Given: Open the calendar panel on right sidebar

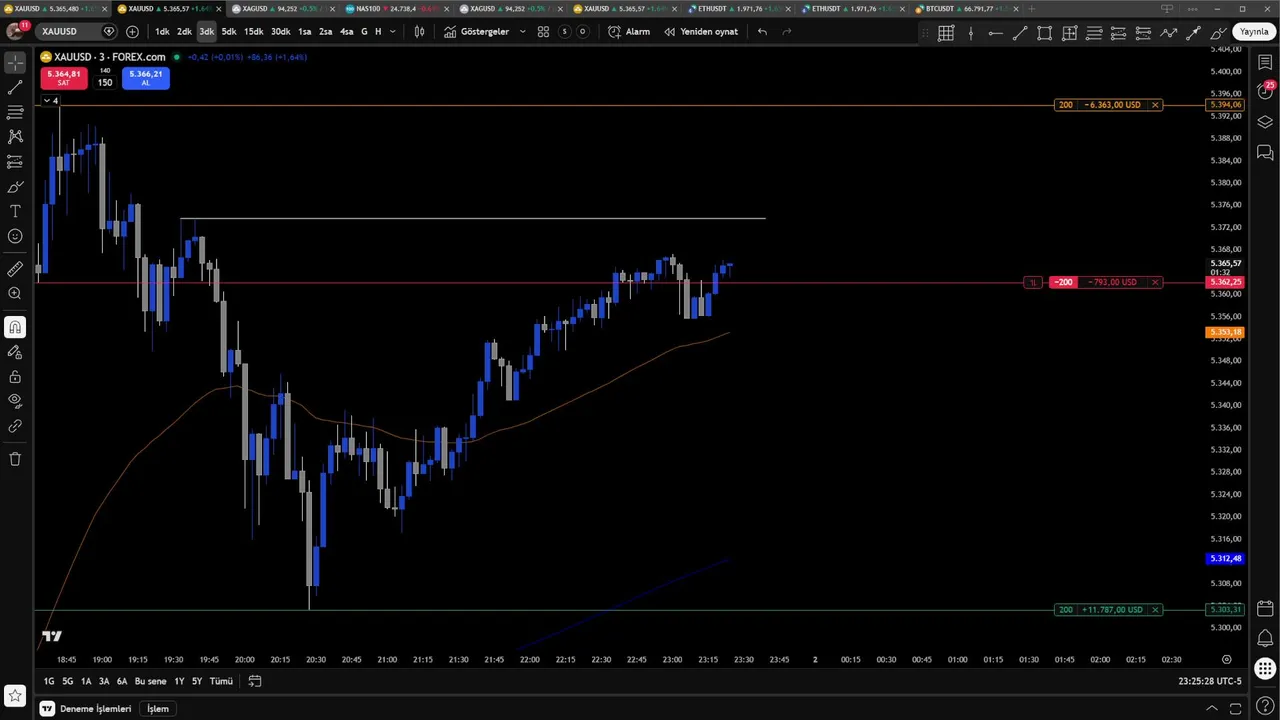Looking at the screenshot, I should pyautogui.click(x=1265, y=608).
